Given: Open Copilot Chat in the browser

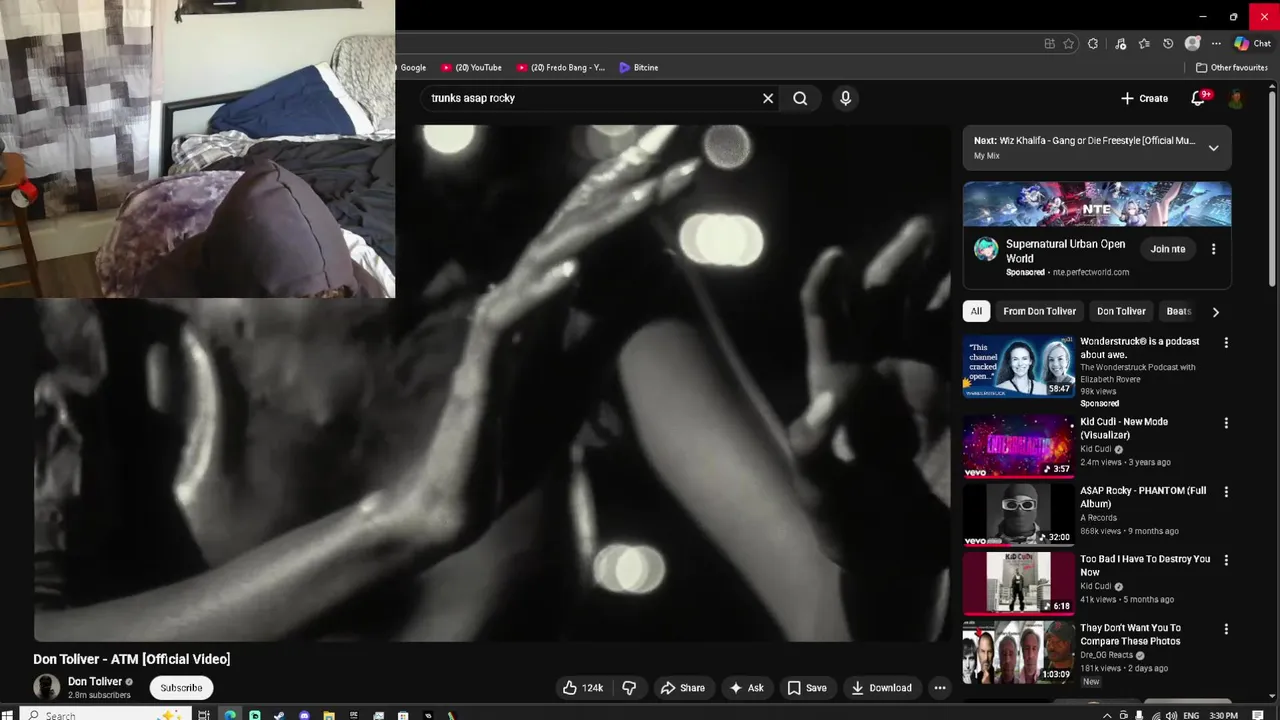Looking at the screenshot, I should pos(1252,44).
